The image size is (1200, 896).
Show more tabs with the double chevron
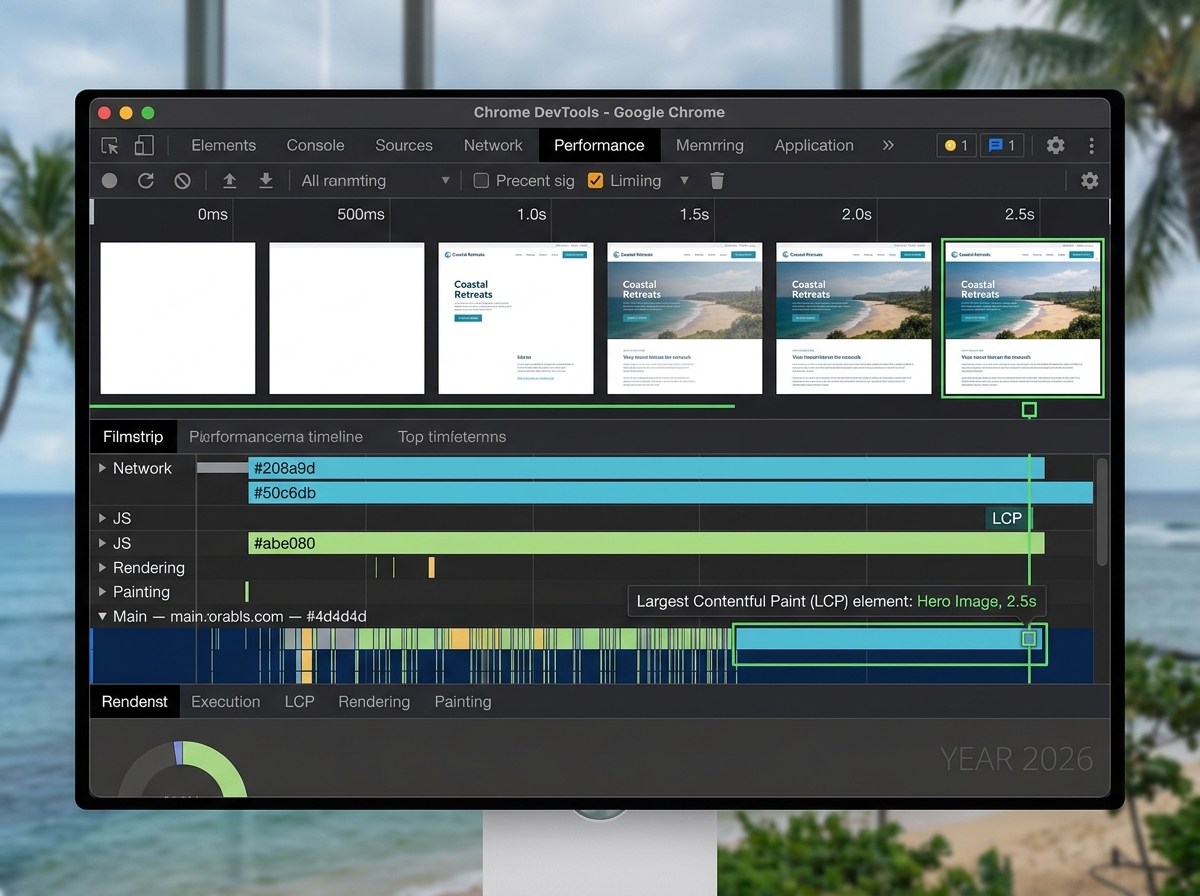coord(888,146)
